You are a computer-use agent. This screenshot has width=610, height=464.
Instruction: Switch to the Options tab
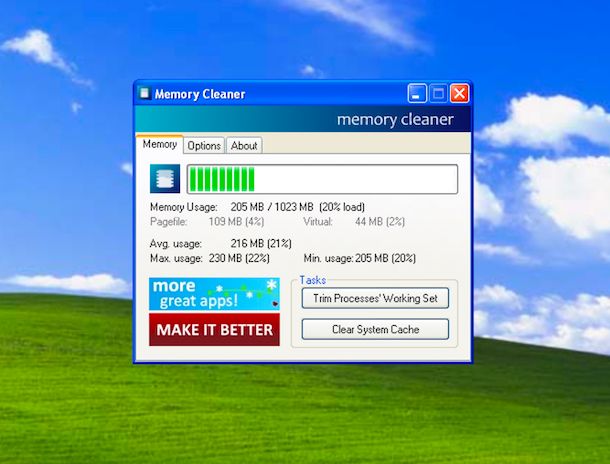tap(204, 145)
